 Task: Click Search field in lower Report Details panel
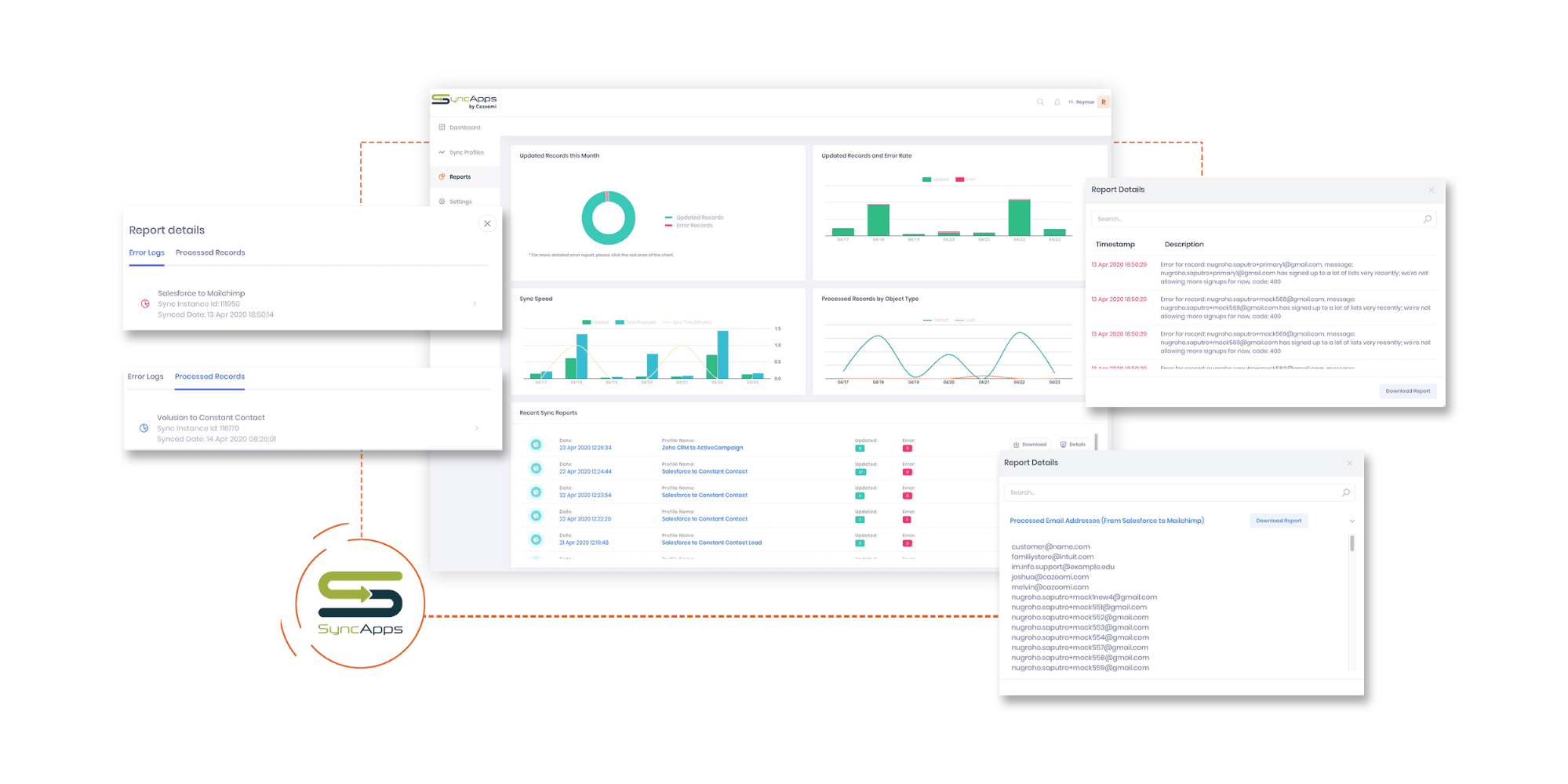tap(1179, 492)
